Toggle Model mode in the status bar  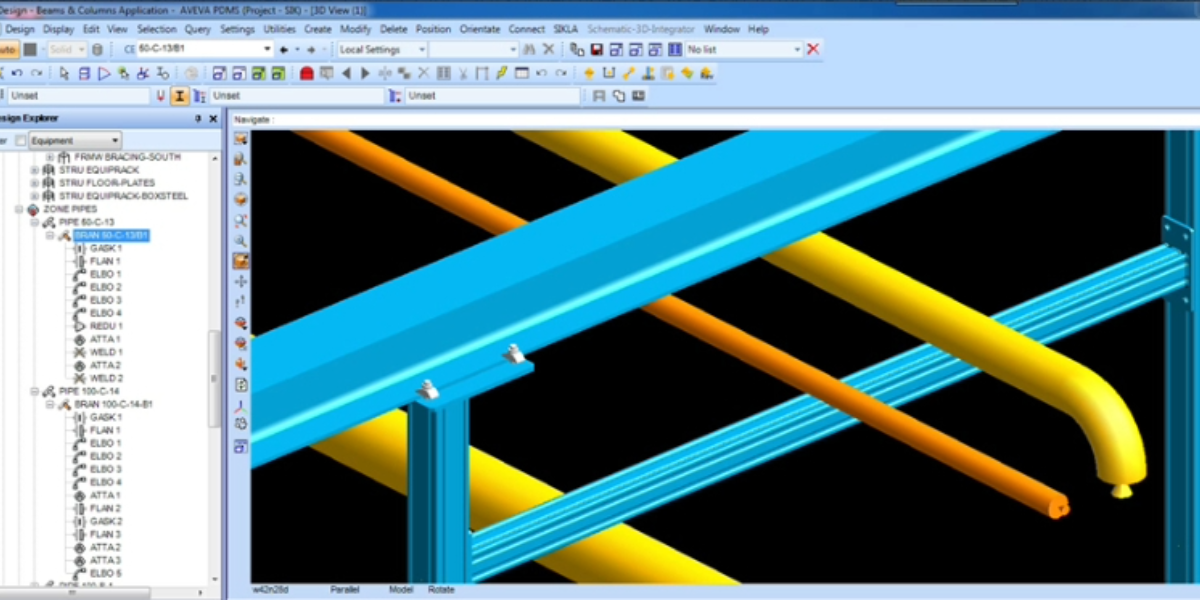point(400,590)
